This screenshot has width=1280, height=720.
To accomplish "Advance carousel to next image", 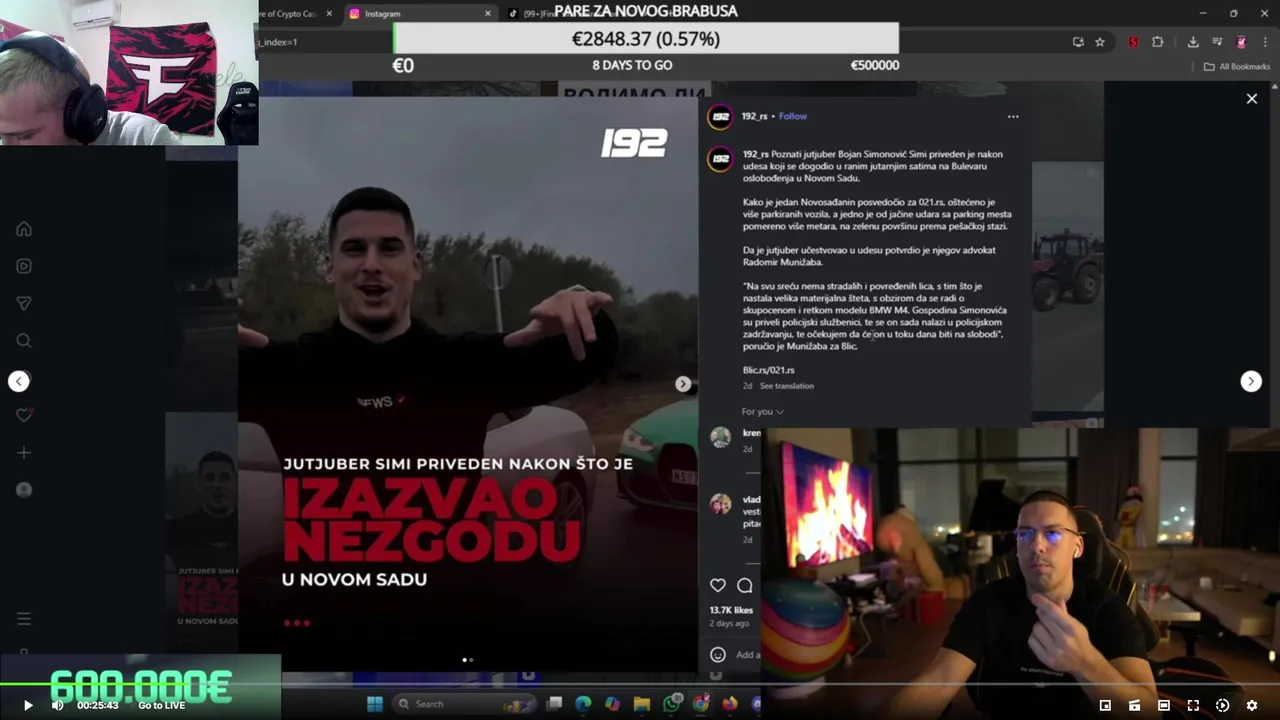I will tap(683, 384).
